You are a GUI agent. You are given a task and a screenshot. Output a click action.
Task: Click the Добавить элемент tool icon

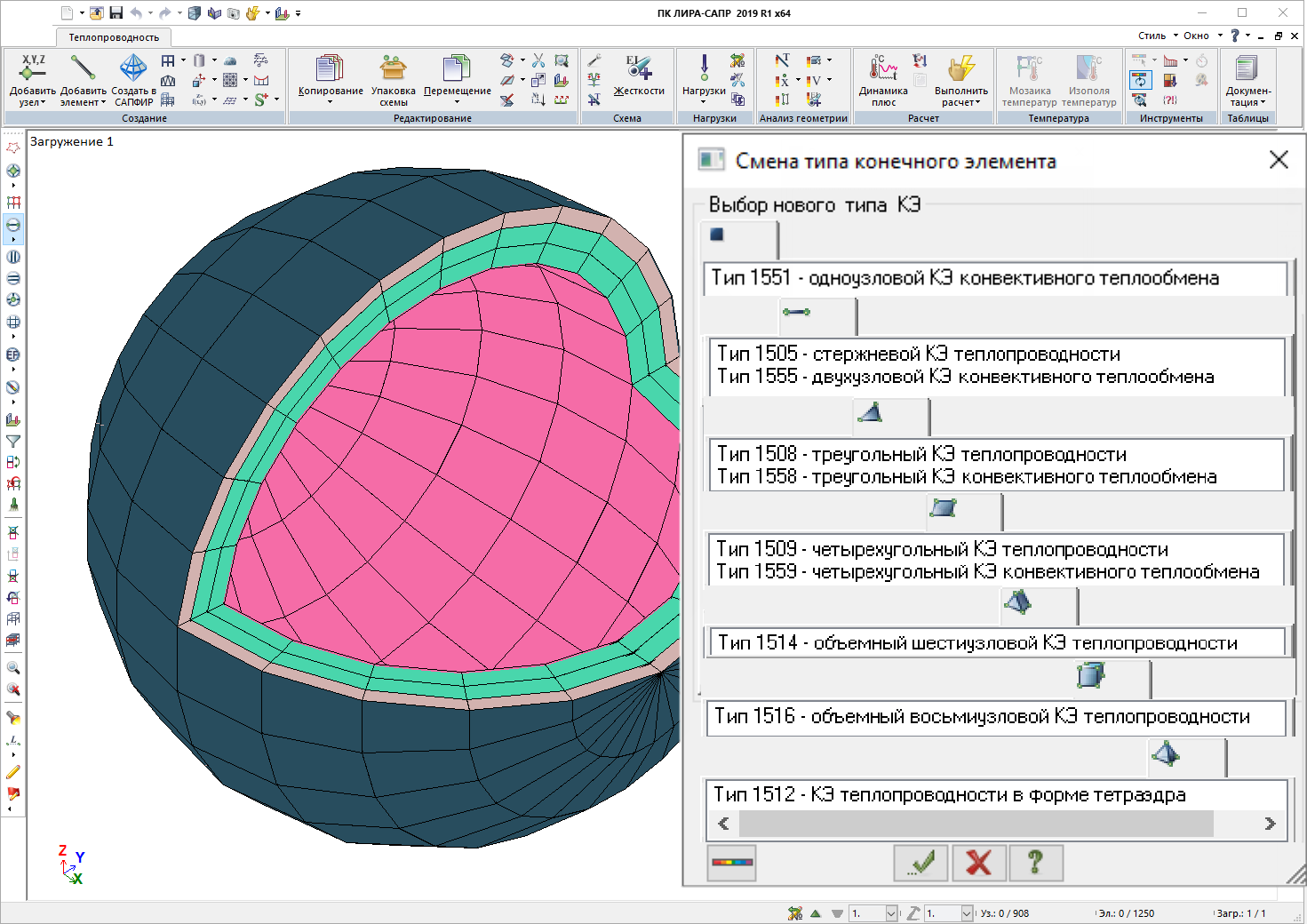point(83,69)
